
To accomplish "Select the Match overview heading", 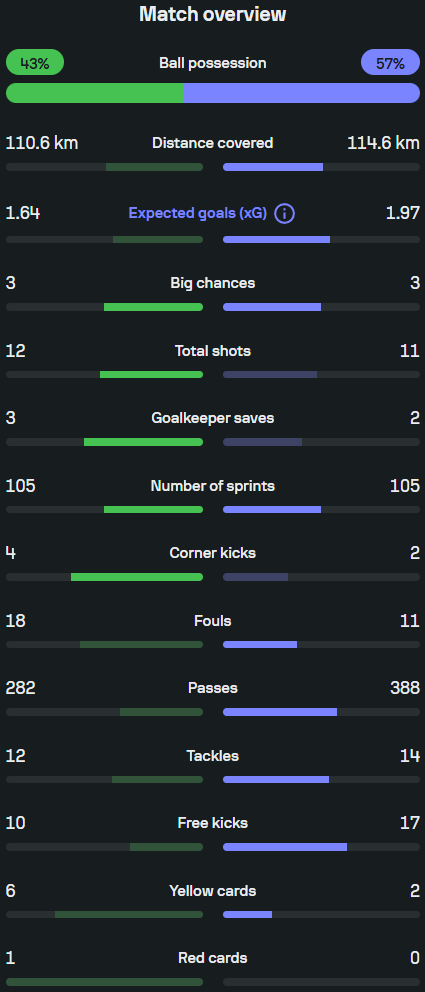I will click(212, 14).
